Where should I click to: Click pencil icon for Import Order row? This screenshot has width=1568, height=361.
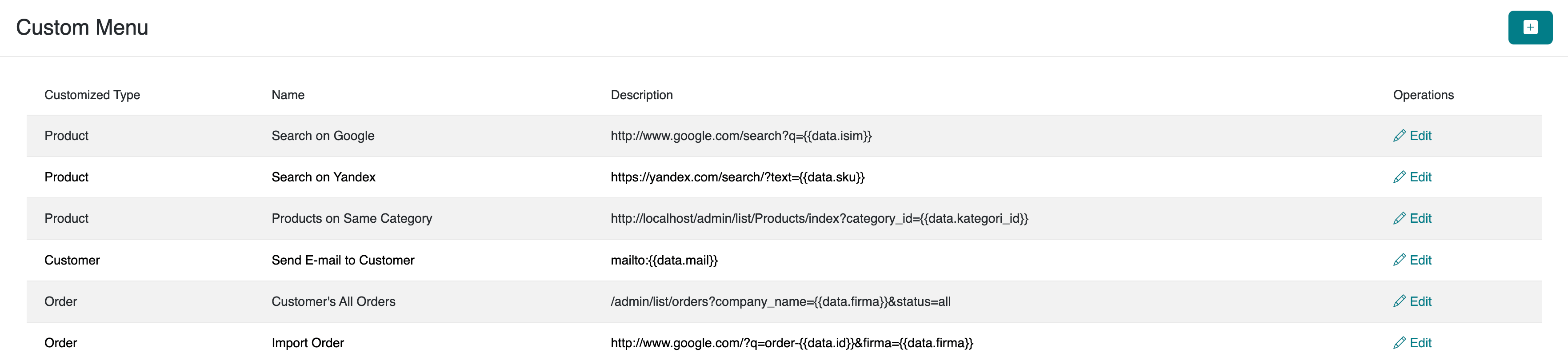pos(1400,343)
